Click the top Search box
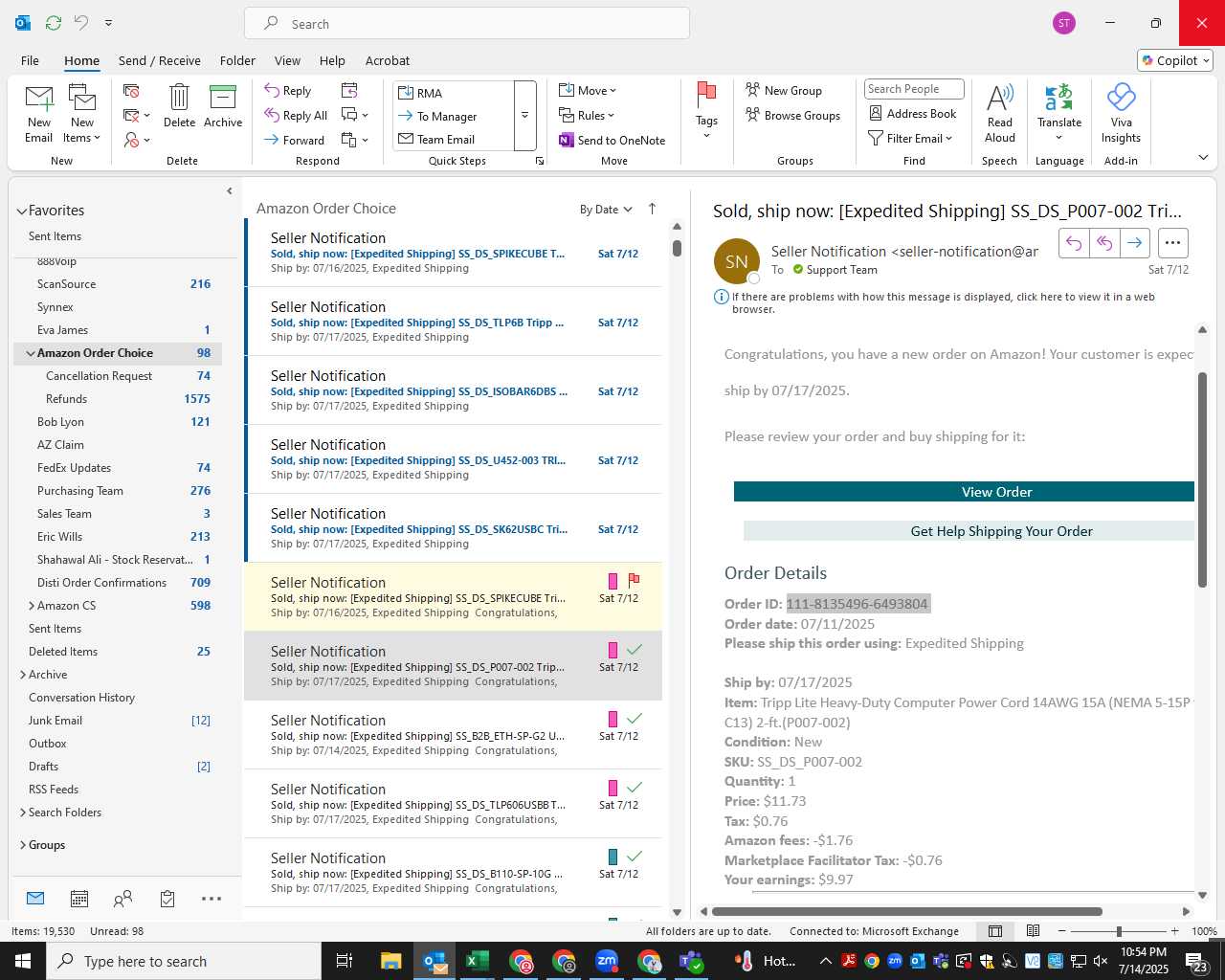Viewport: 1225px width, 980px height. 467,24
